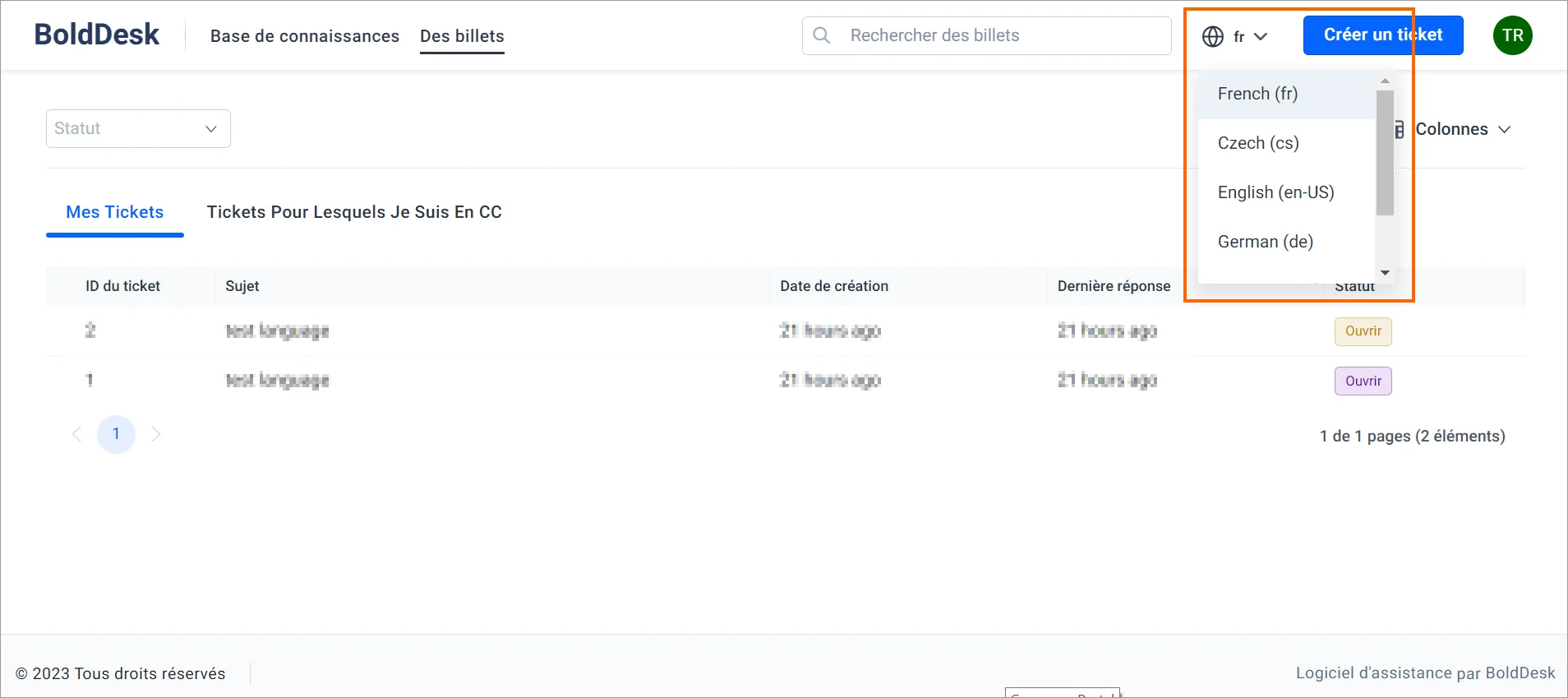Switch to Tickets Pour Lesquels Je Suis En CC

354,212
